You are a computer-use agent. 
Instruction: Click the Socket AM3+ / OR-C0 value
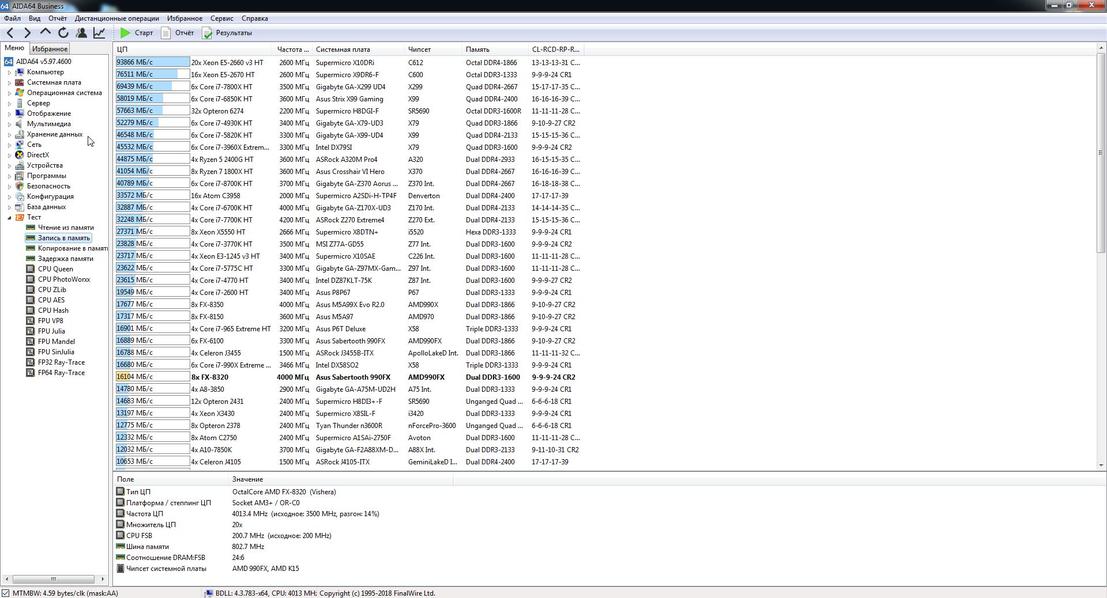[266, 503]
